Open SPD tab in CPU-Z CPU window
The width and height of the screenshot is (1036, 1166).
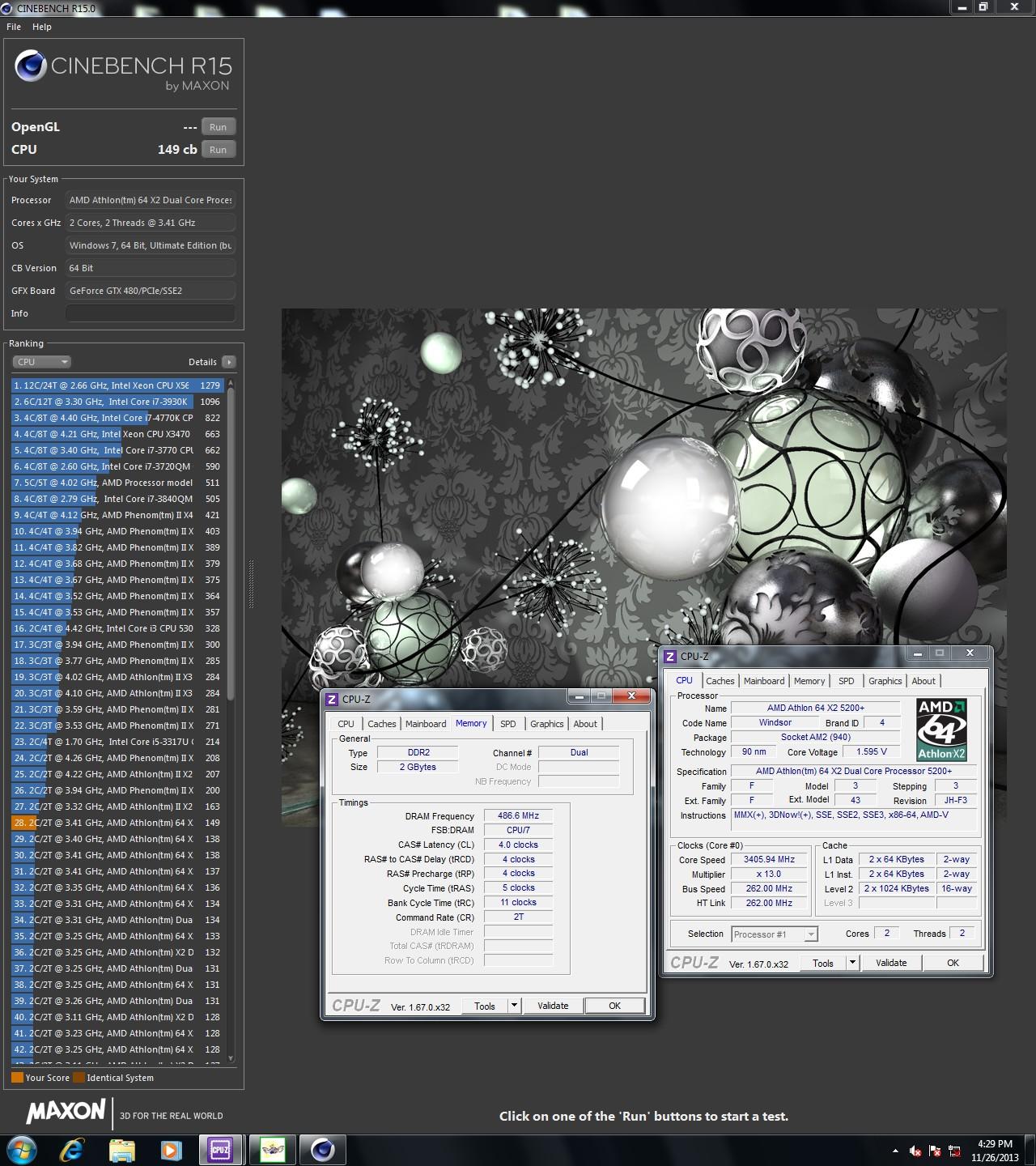click(x=846, y=681)
